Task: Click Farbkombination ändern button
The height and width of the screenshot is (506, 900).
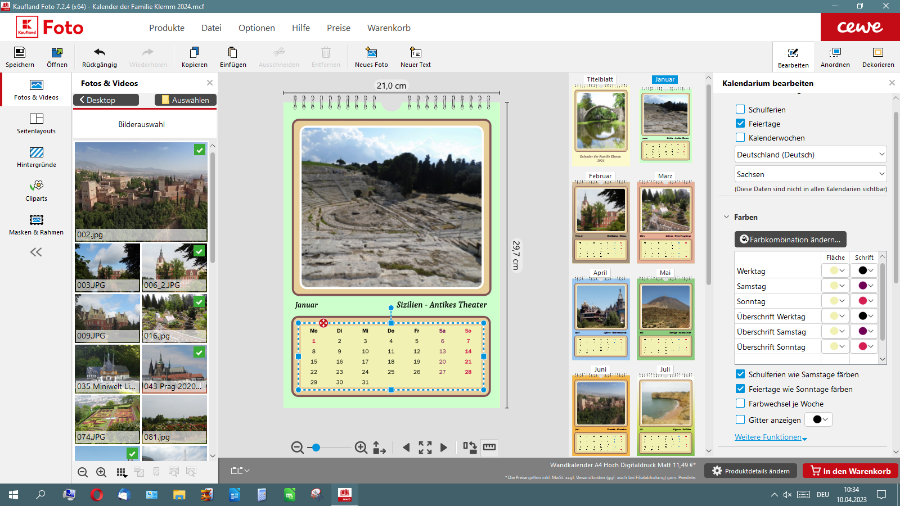Action: [790, 239]
